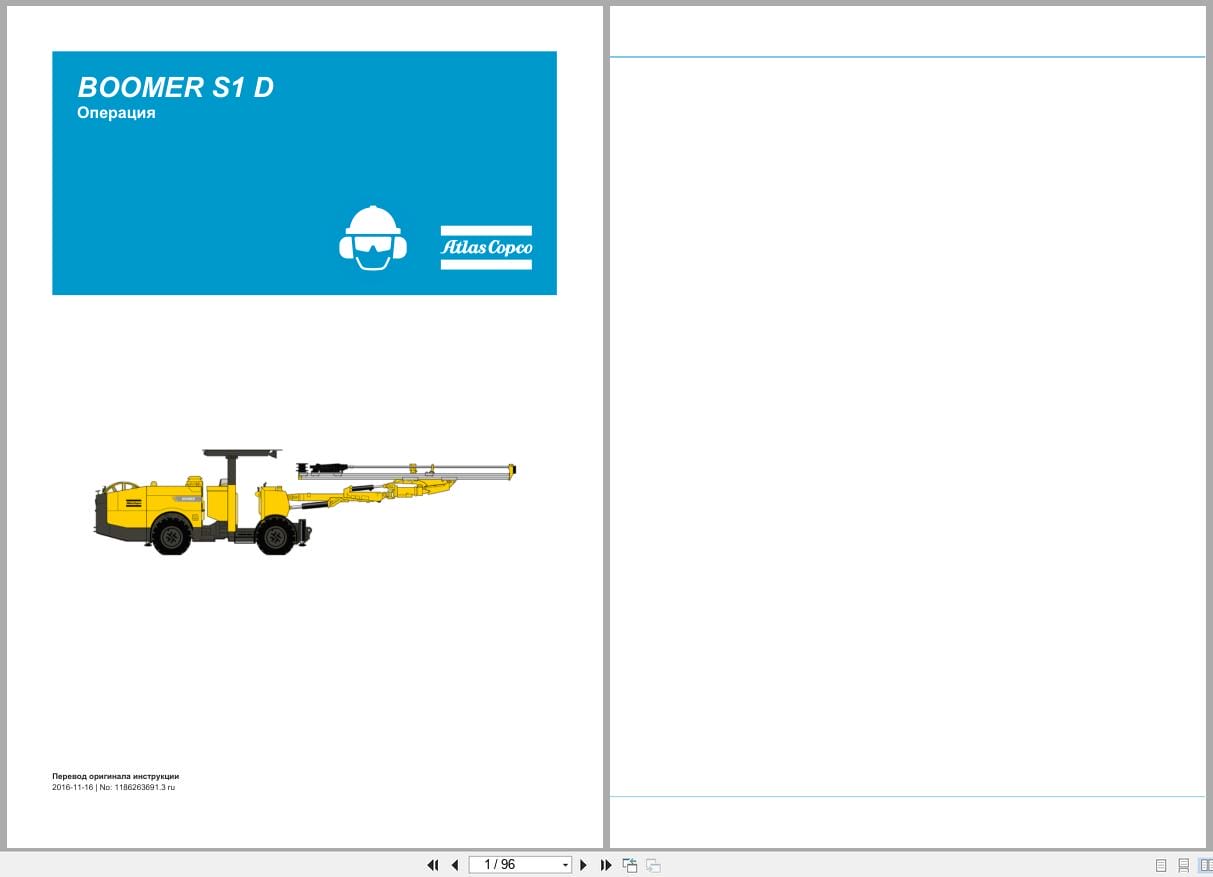
Task: Switch to single page view
Action: (x=1161, y=865)
